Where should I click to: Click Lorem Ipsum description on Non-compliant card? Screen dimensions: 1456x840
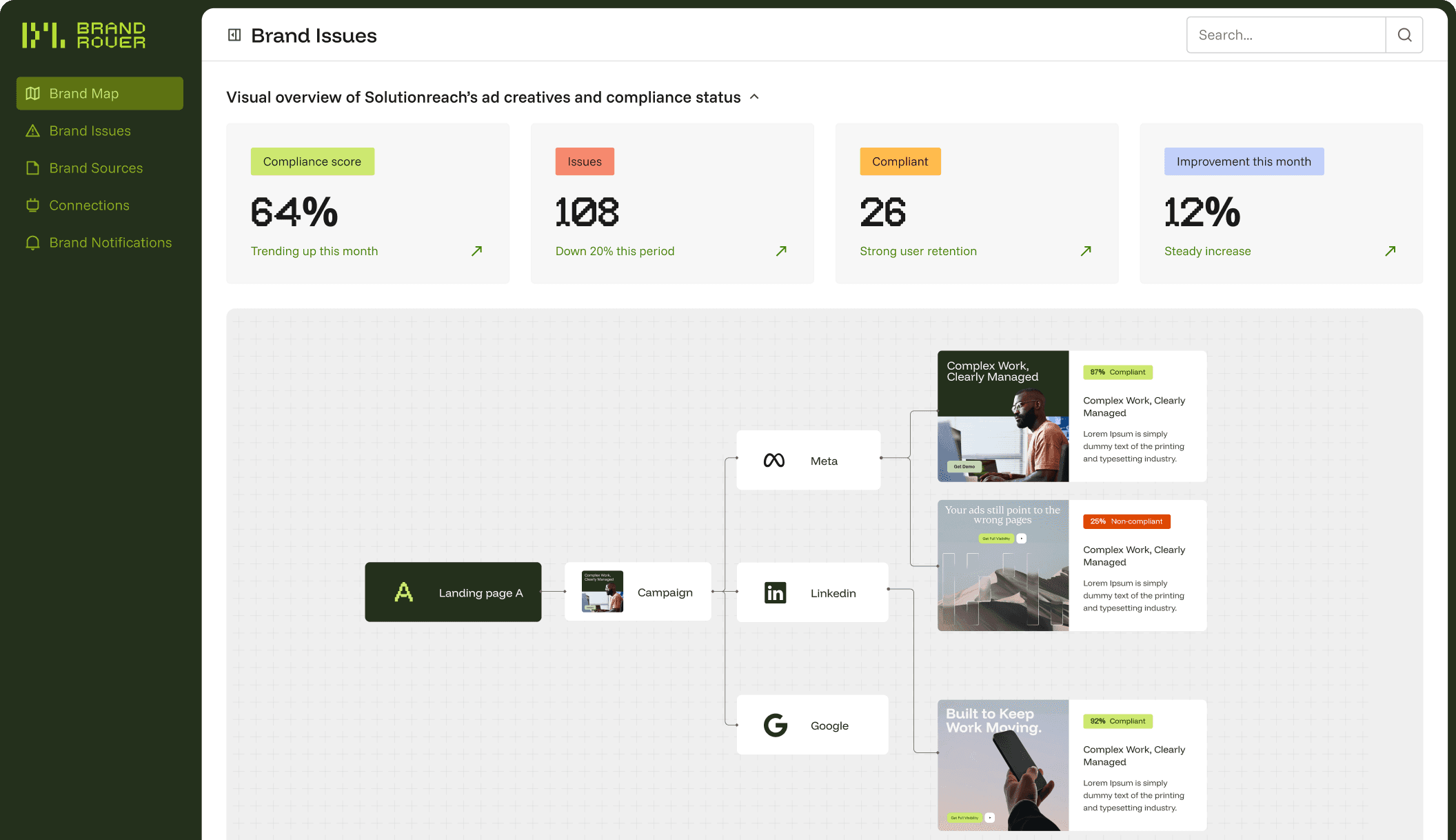click(x=1133, y=596)
